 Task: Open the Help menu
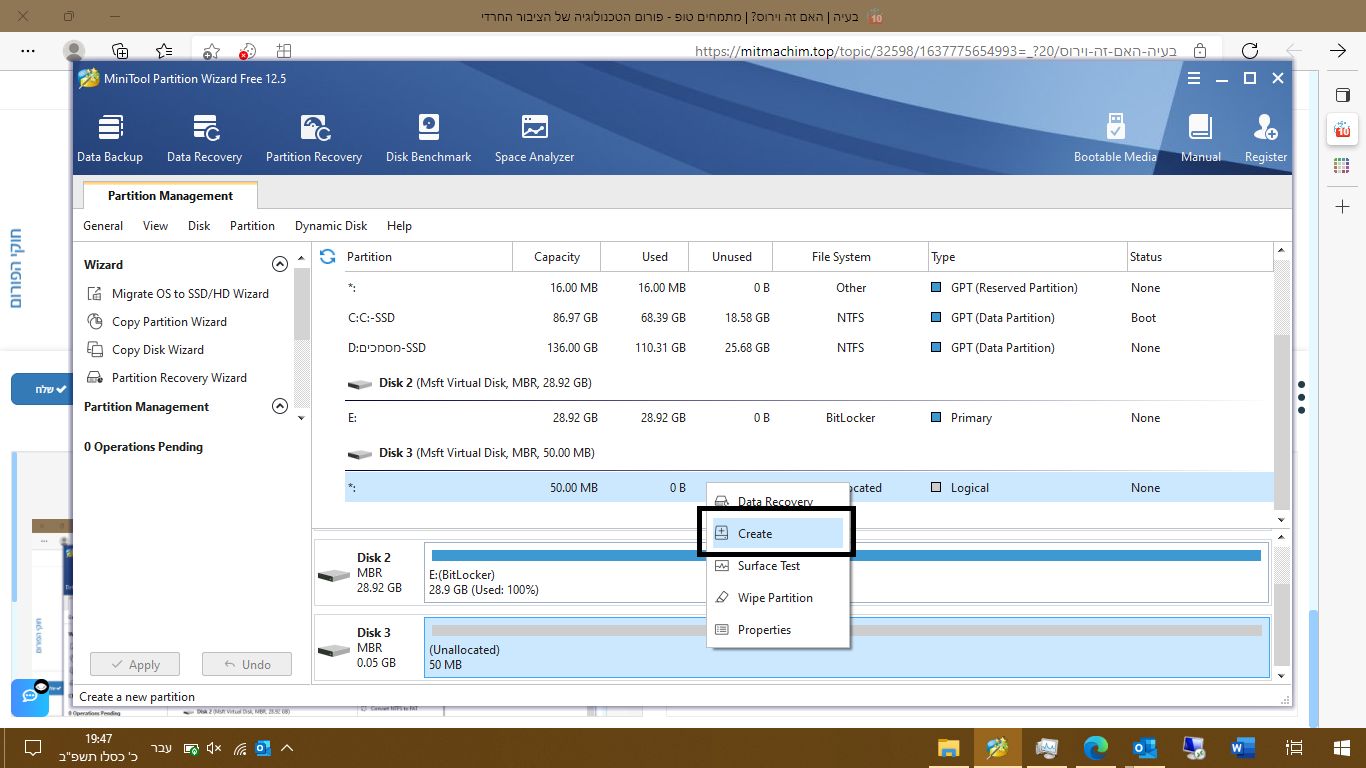399,226
